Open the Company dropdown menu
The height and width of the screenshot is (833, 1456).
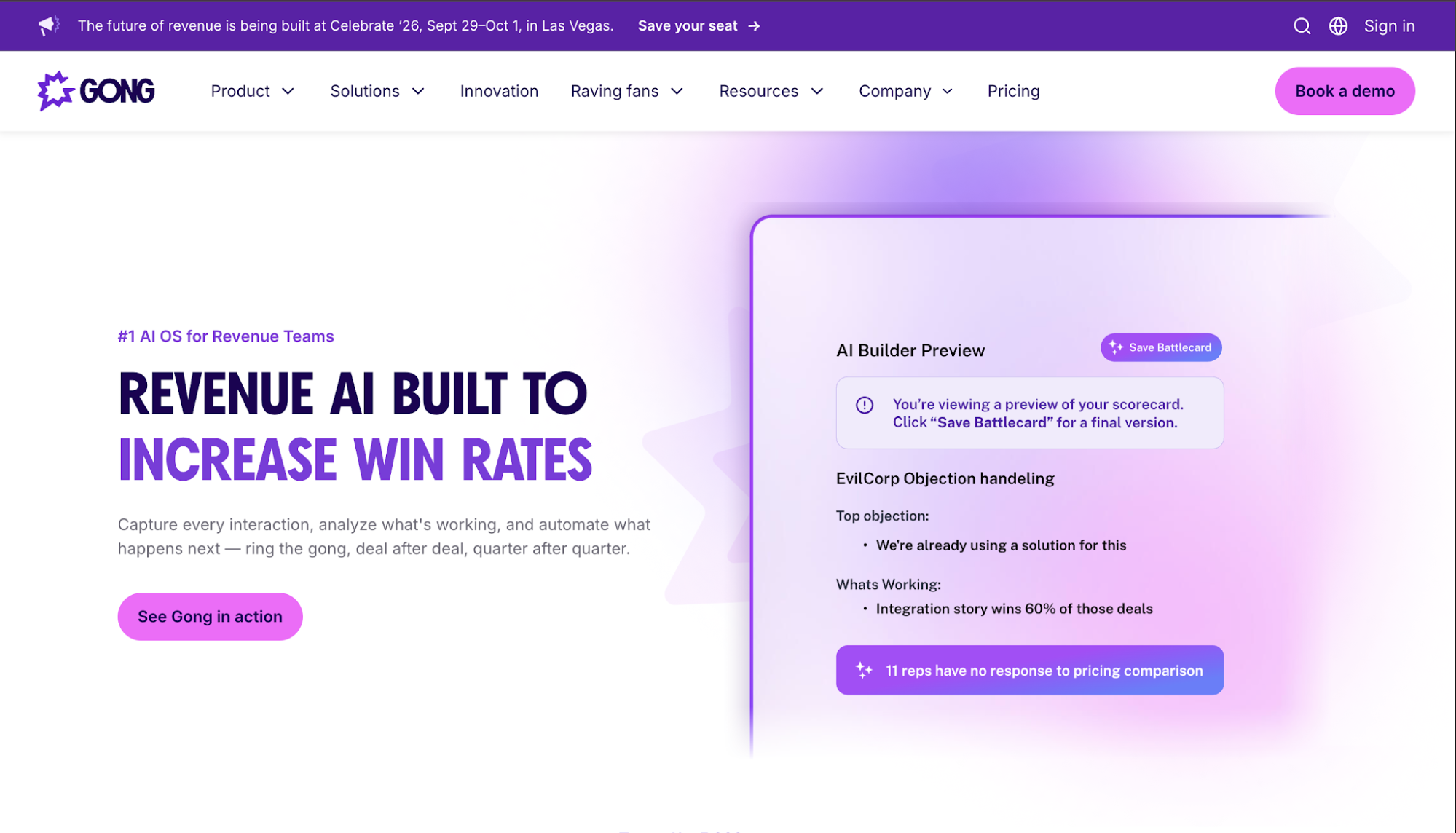pyautogui.click(x=905, y=91)
